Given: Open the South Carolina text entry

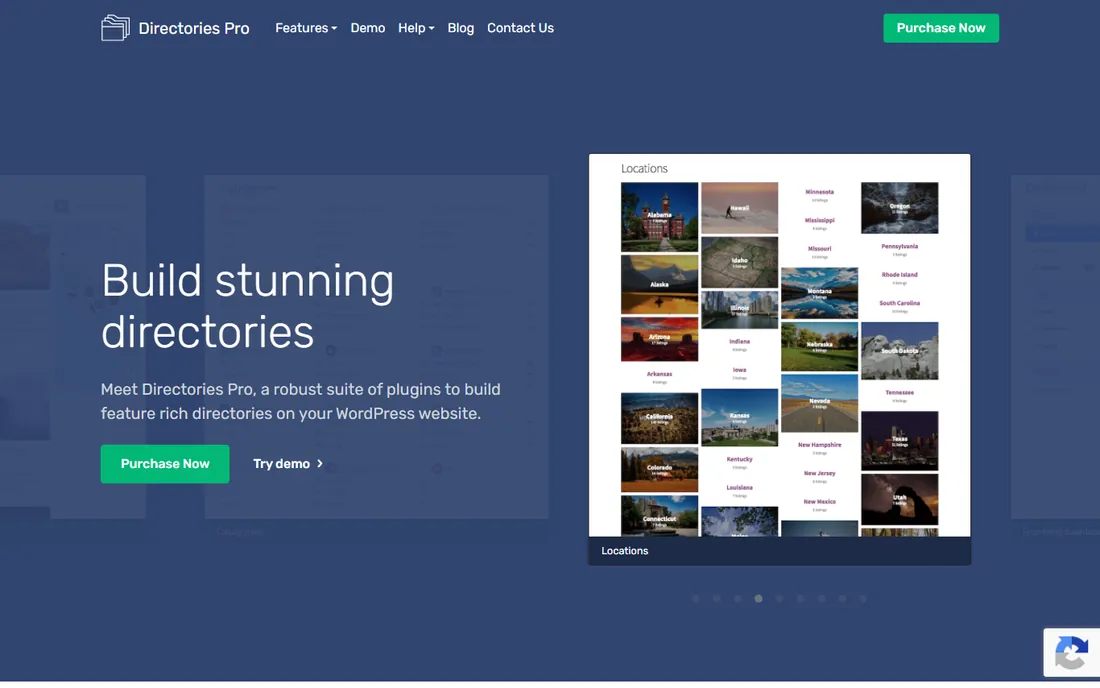Looking at the screenshot, I should (x=899, y=304).
